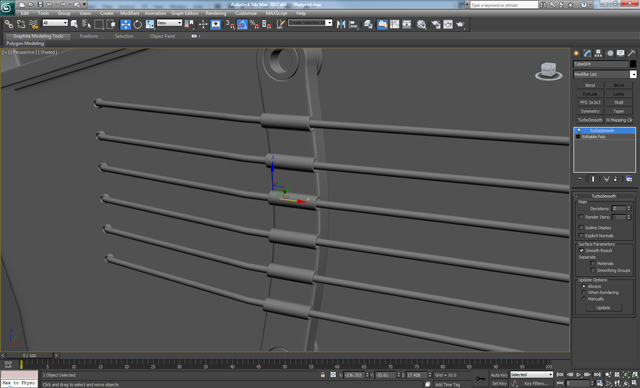Image resolution: width=640 pixels, height=388 pixels.
Task: Toggle the Percent Snap icon
Action: (x=254, y=24)
